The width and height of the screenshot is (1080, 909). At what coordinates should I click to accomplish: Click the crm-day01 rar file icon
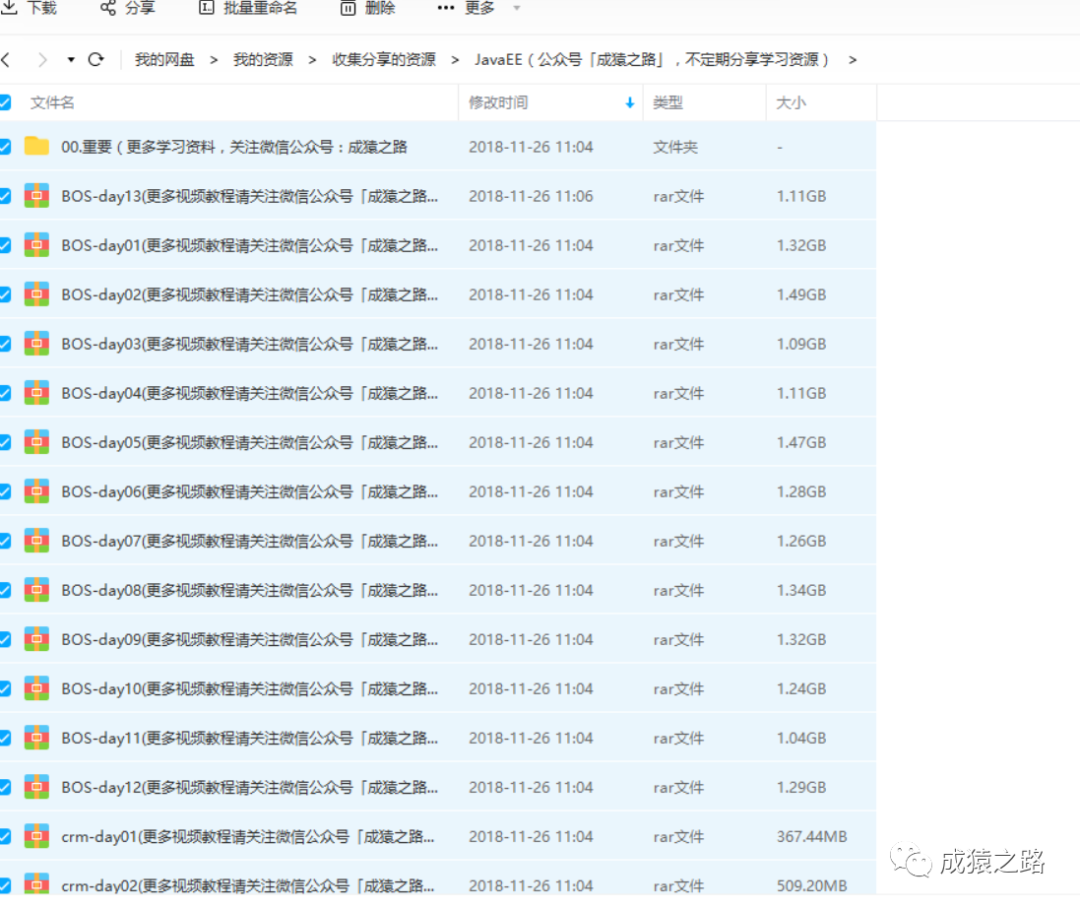37,835
